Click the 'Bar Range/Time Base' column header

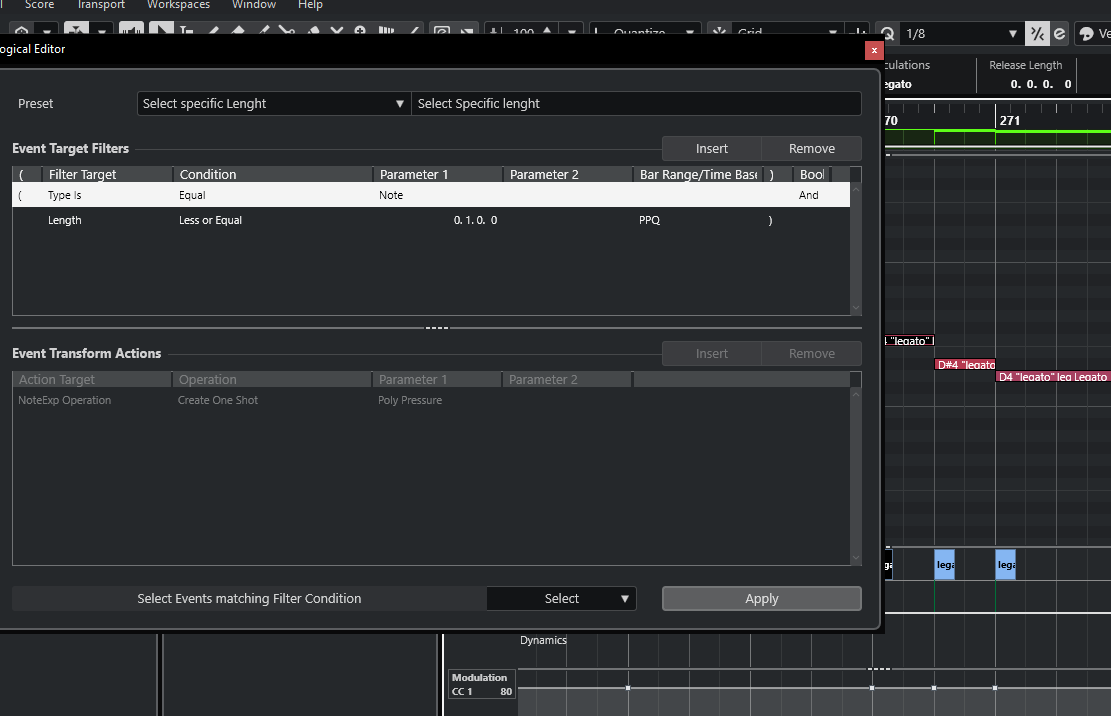(x=698, y=174)
